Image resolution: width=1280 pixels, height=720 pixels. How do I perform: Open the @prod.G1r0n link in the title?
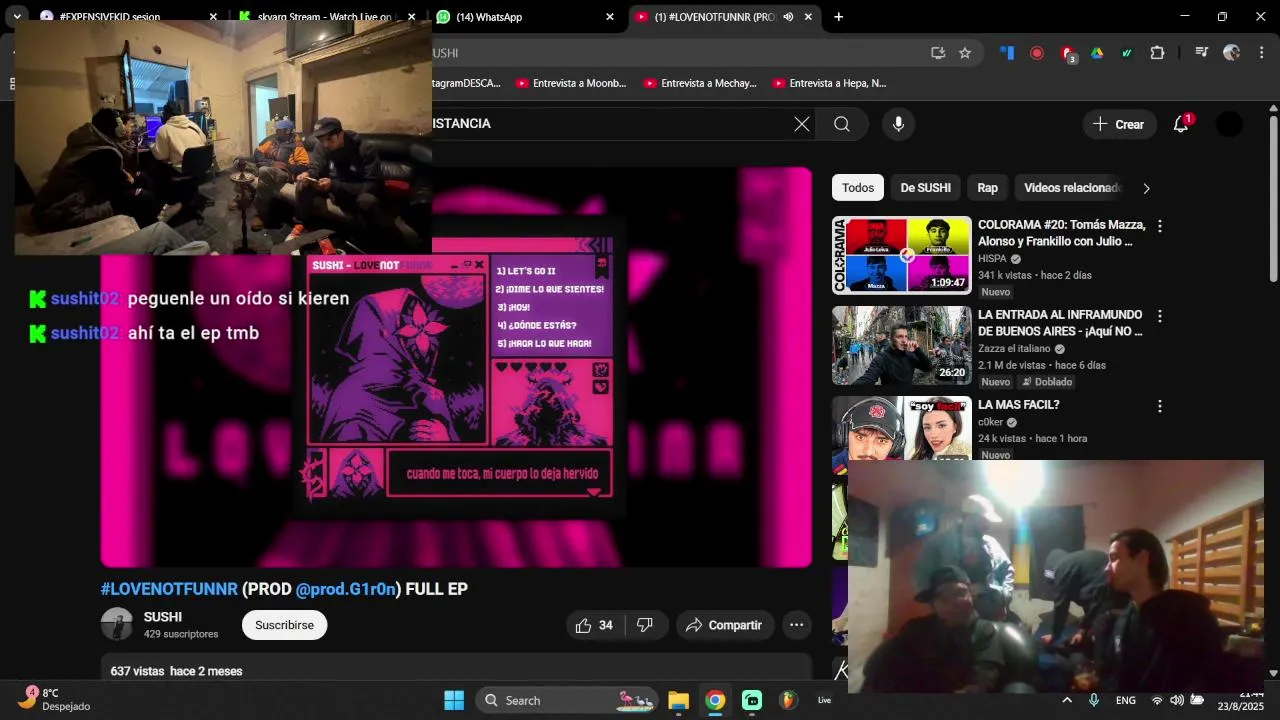pos(346,589)
